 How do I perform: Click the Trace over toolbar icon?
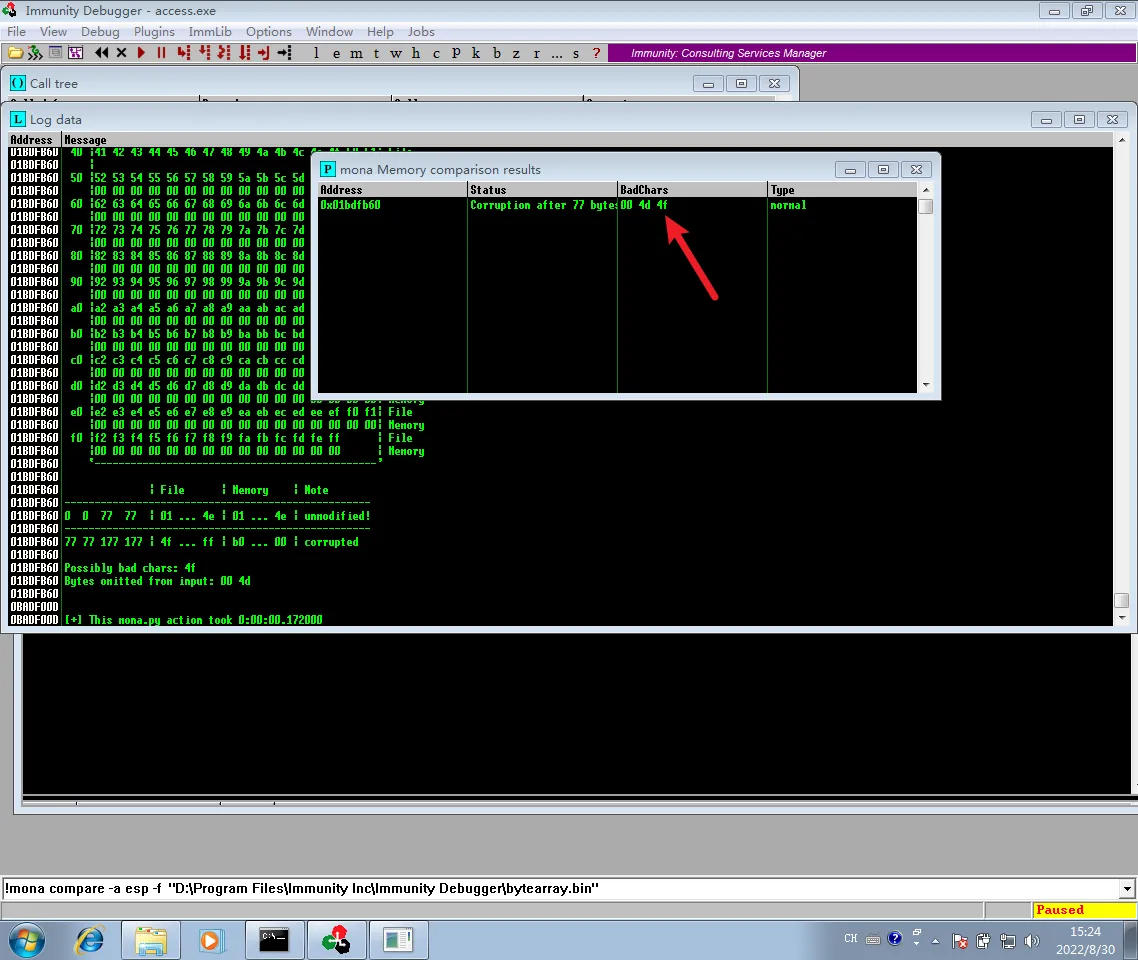coord(245,53)
